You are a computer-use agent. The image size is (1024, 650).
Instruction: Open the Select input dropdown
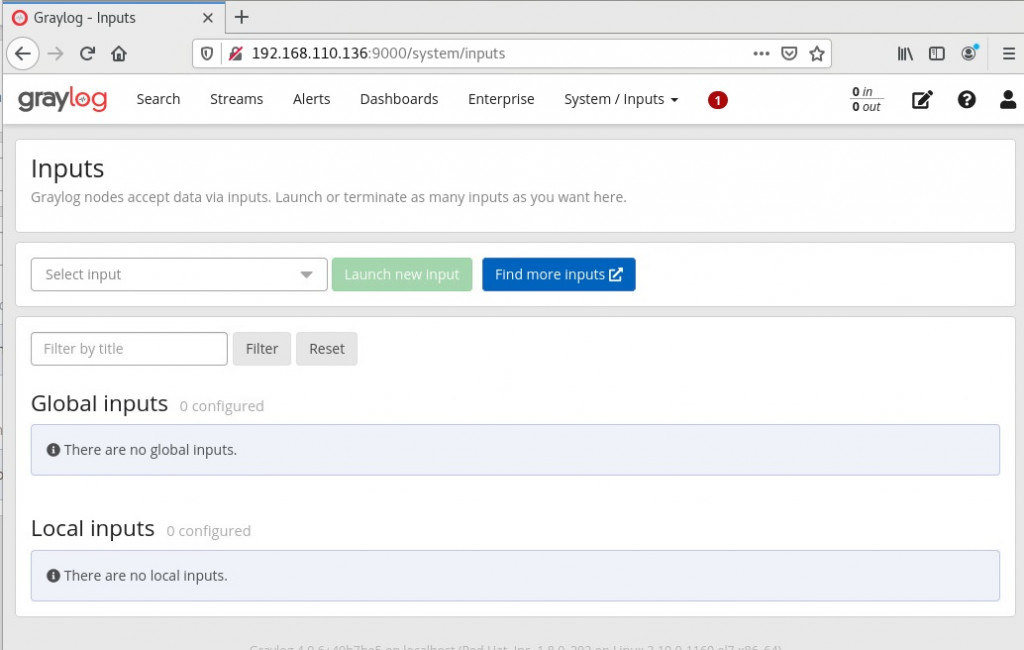[179, 274]
